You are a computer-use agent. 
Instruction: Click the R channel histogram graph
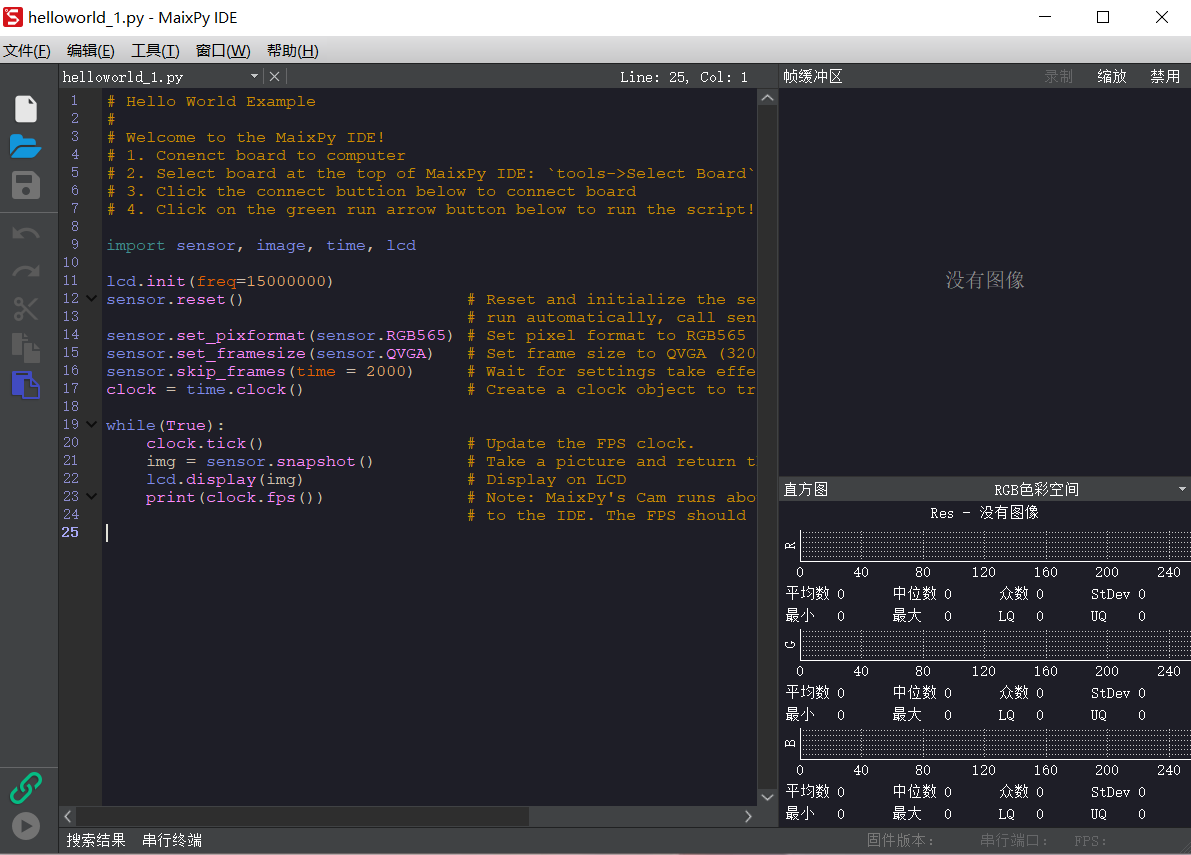tap(995, 546)
